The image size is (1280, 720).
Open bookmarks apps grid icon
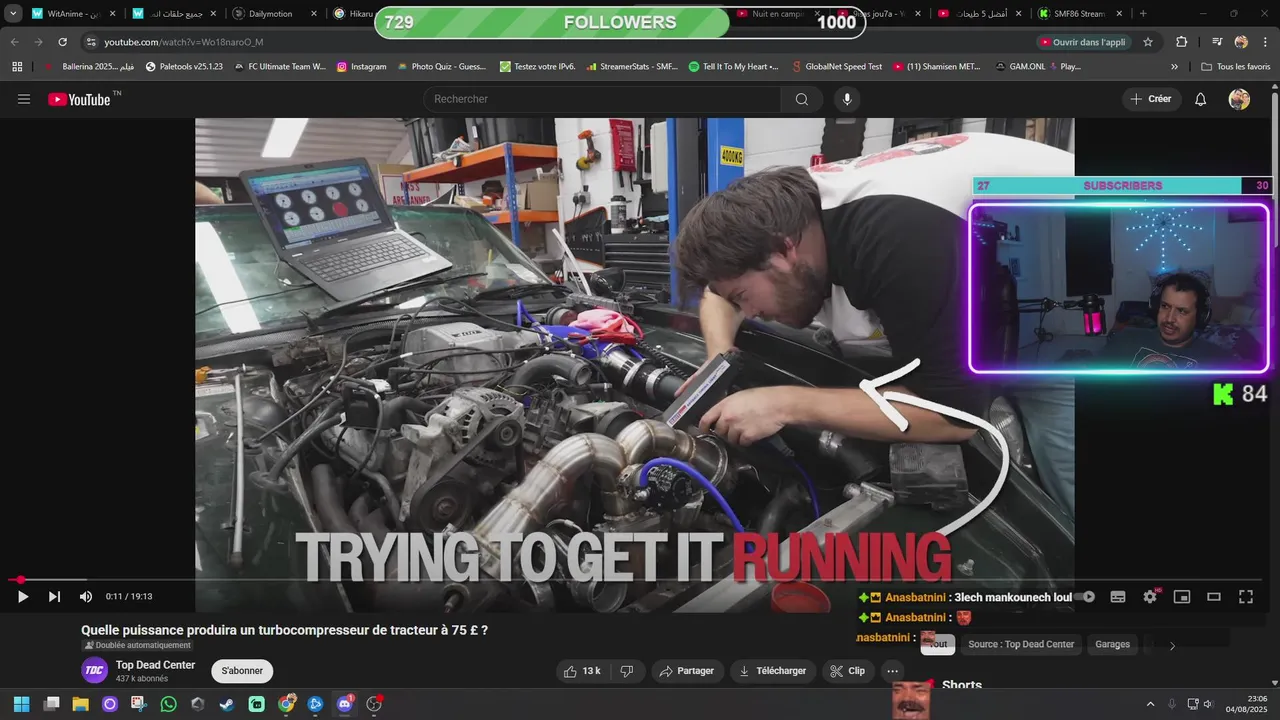[x=17, y=67]
